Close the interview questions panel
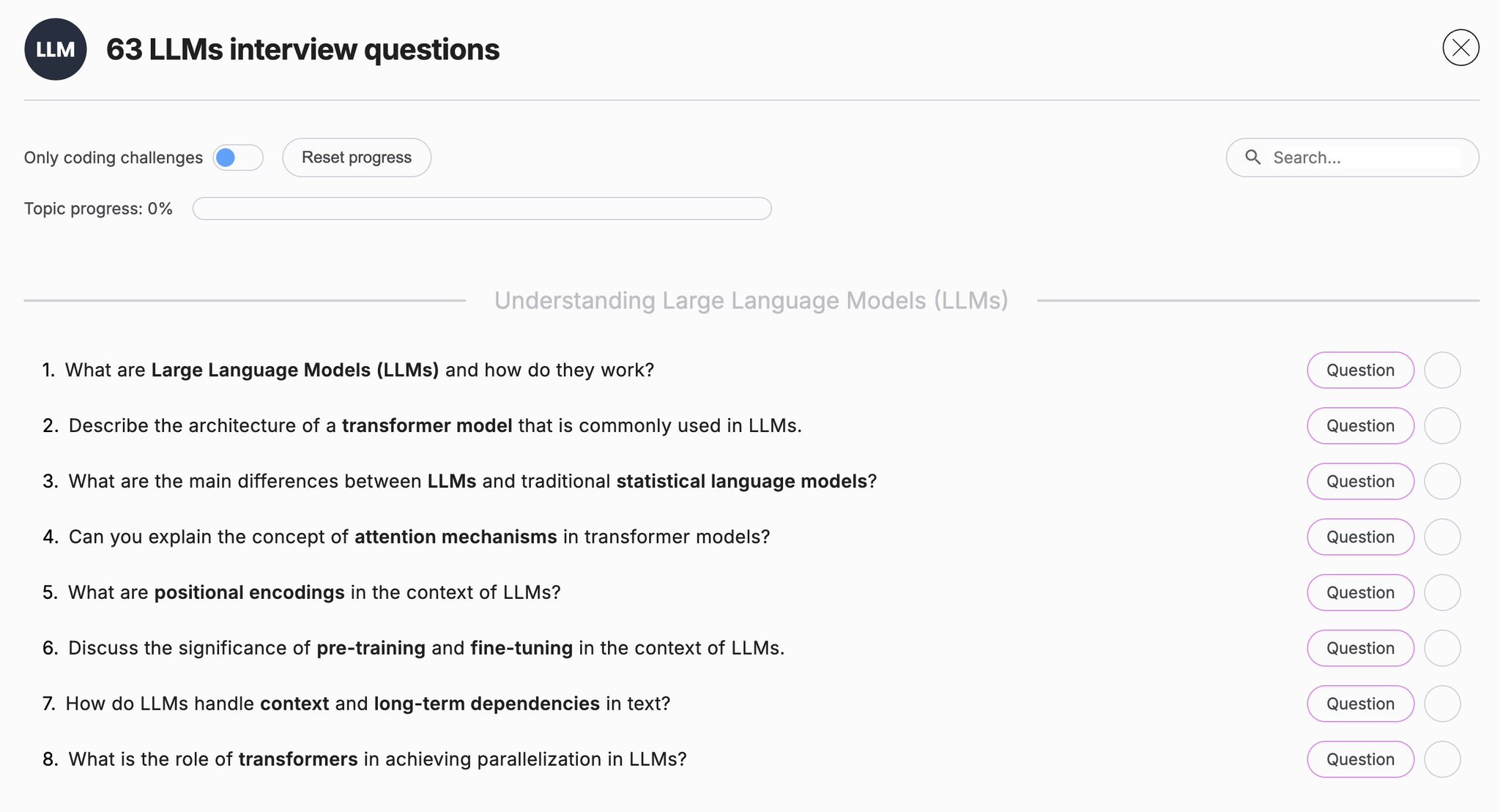1500x812 pixels. (x=1460, y=48)
